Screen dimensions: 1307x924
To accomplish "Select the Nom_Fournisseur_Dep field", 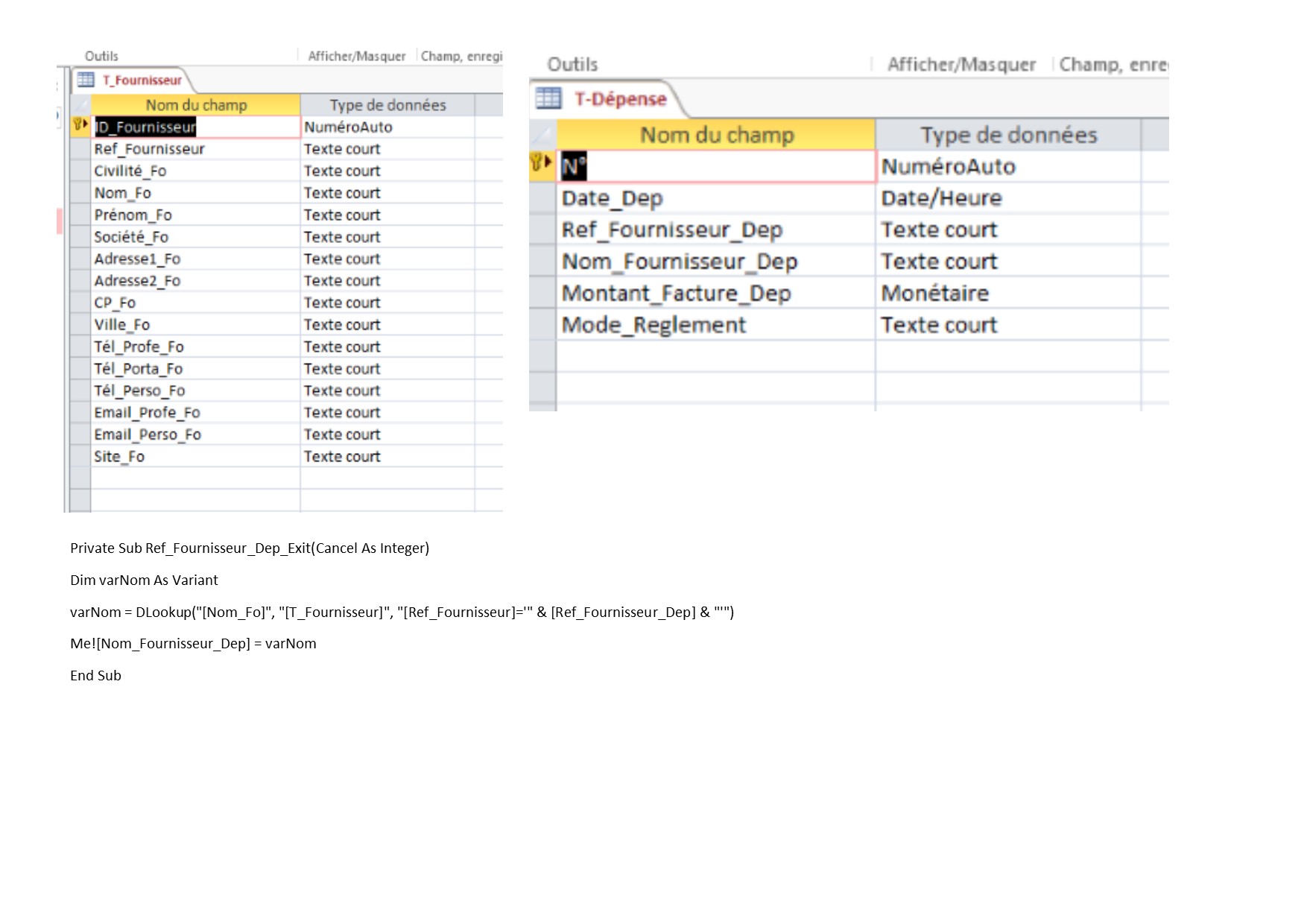I will (716, 262).
